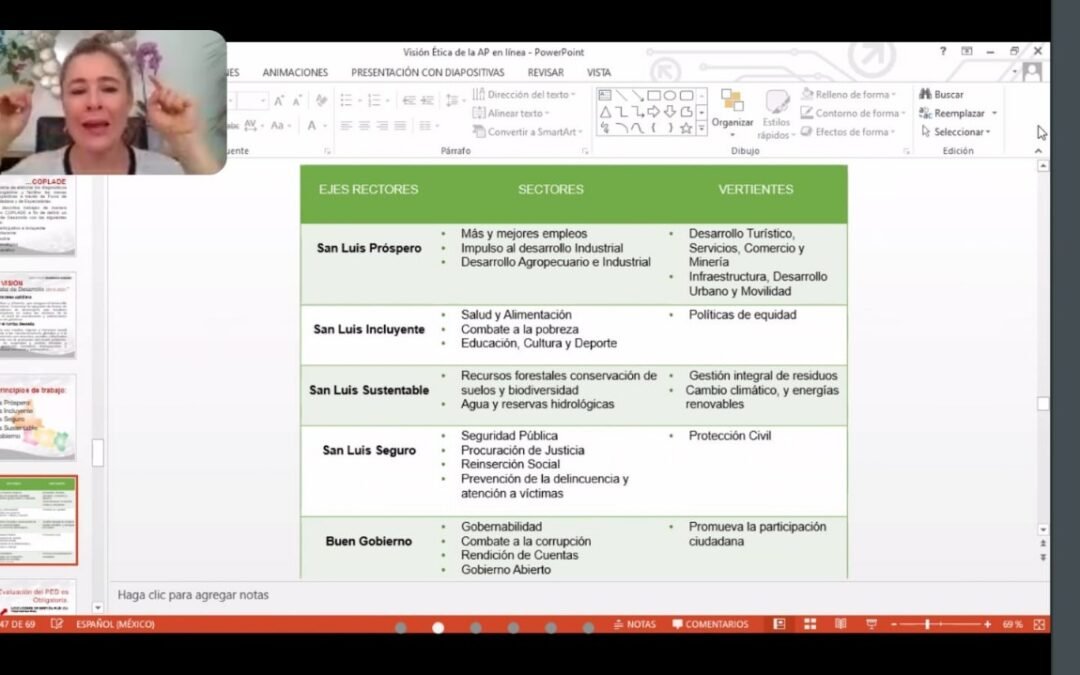Apply the bullet list icon
Image resolution: width=1080 pixels, height=675 pixels.
(x=346, y=101)
